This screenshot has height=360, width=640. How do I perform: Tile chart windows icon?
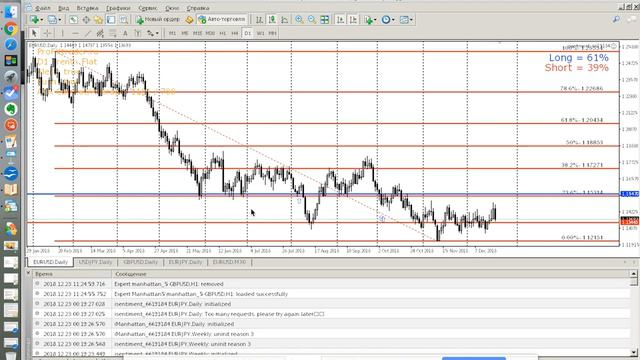pyautogui.click(x=324, y=20)
